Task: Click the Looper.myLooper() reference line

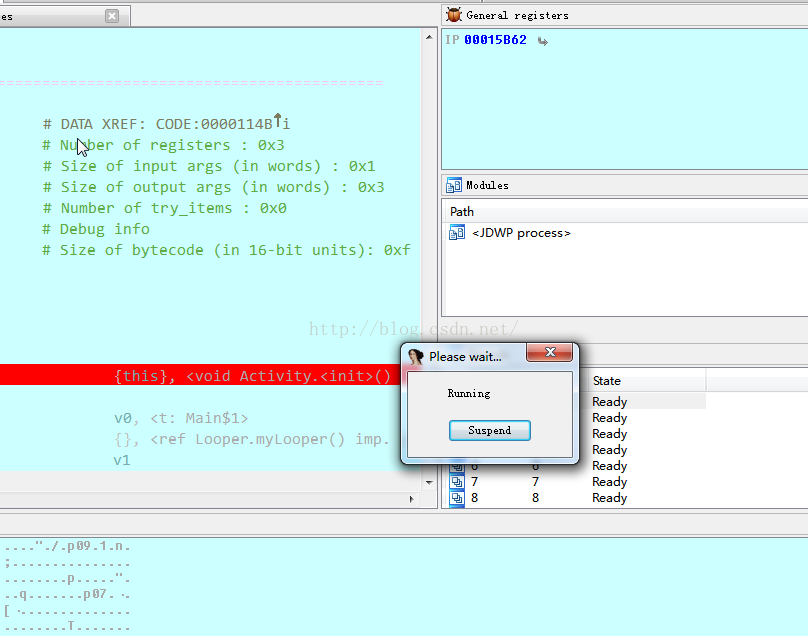Action: (251, 439)
